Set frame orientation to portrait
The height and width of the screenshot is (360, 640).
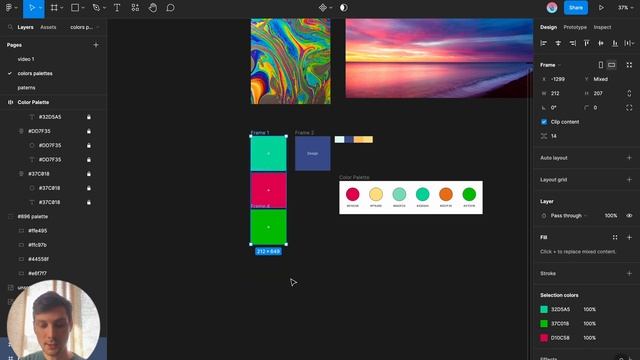[601, 65]
